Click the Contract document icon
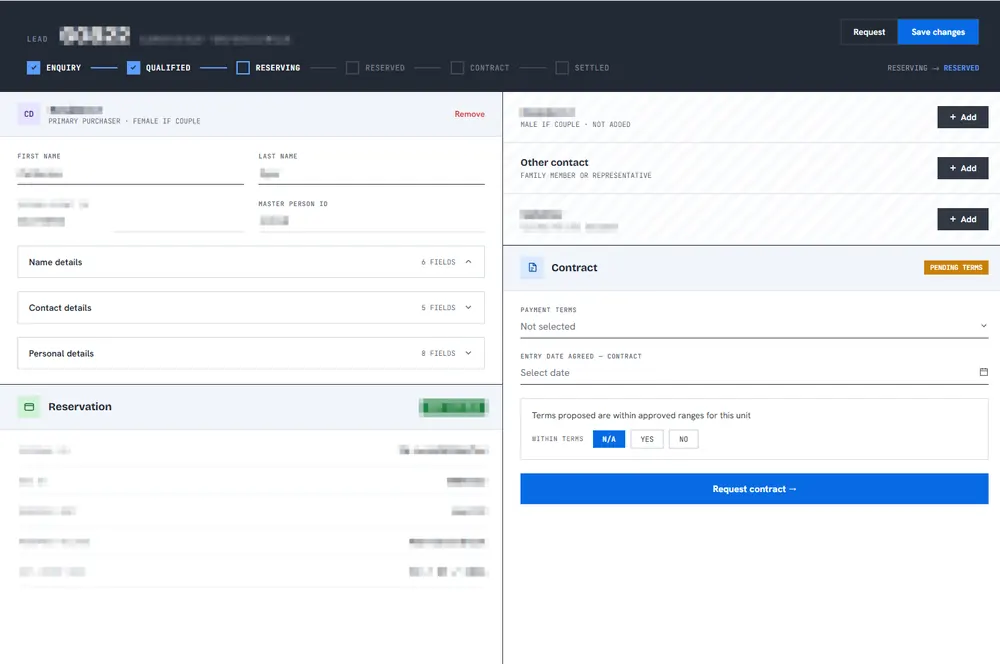 click(x=532, y=268)
